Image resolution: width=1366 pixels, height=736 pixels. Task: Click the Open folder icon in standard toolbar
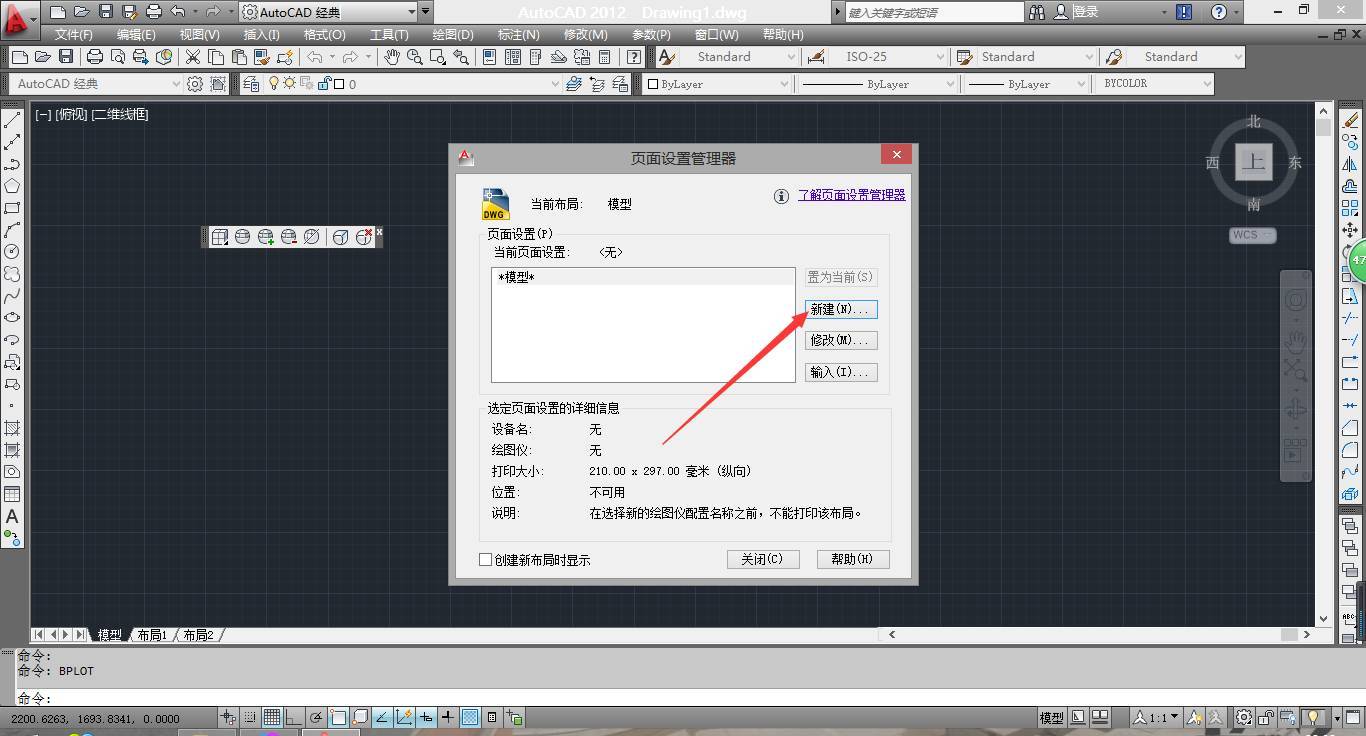pyautogui.click(x=42, y=57)
